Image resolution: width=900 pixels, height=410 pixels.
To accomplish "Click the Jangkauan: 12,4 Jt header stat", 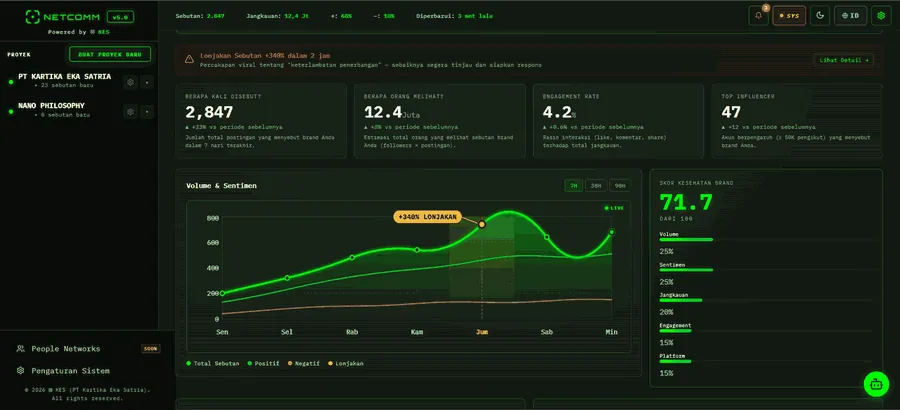I will [278, 16].
